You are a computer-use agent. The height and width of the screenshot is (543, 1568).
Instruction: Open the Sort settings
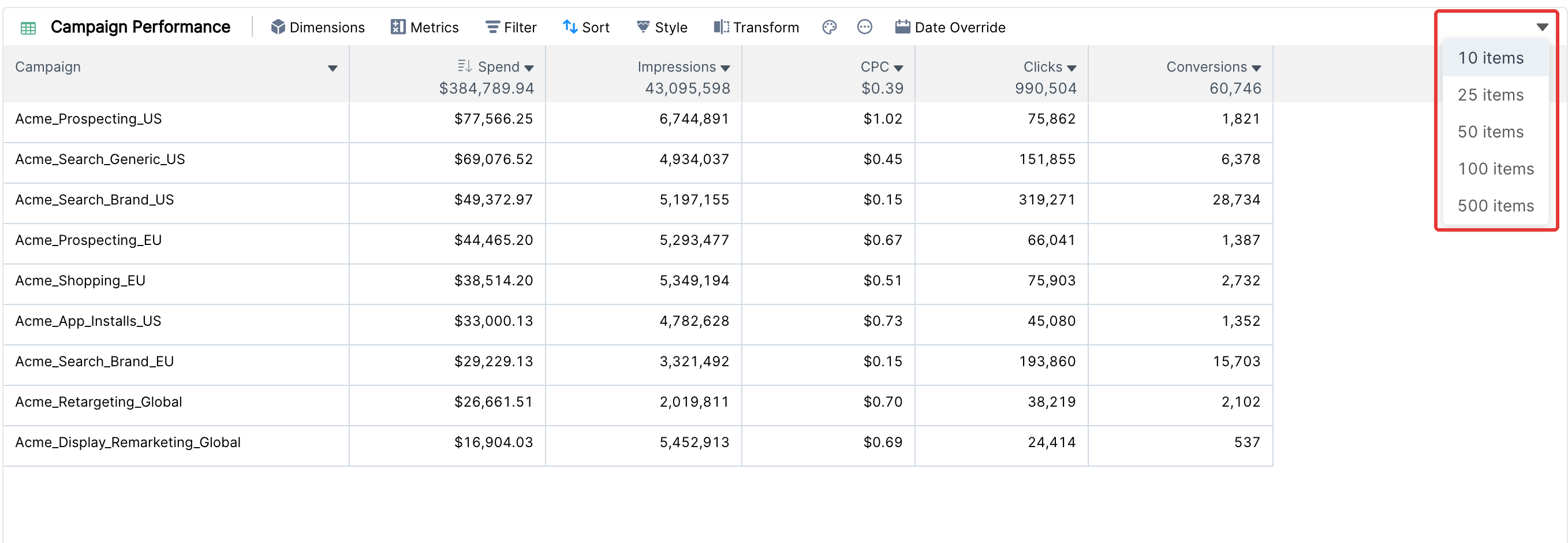[586, 27]
